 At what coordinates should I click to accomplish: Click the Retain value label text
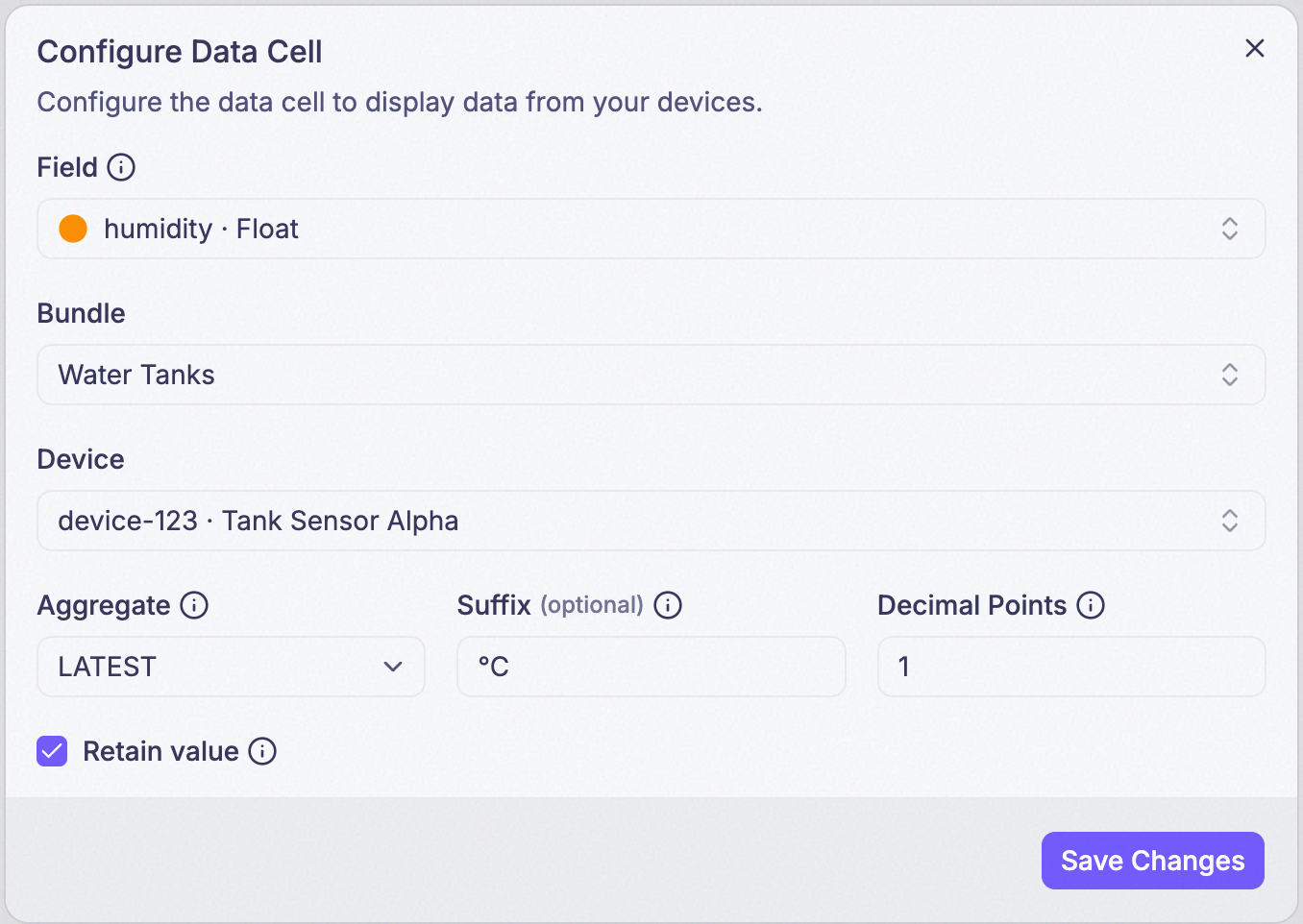pos(160,751)
